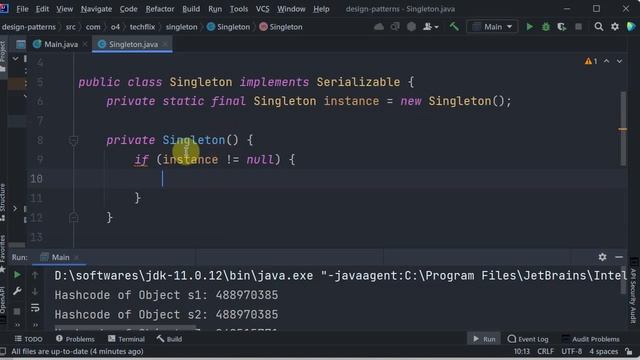Viewport: 640px width, 360px height.
Task: Toggle fold marker at constructor line 8
Action: pyautogui.click(x=73, y=140)
